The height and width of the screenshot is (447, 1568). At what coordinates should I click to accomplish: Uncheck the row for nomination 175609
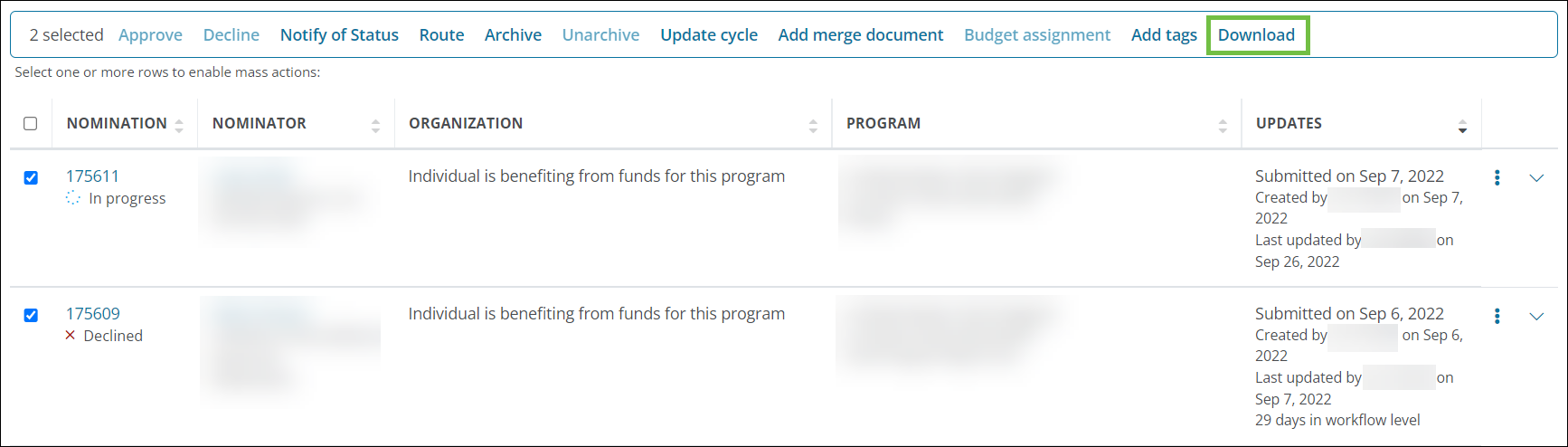click(31, 316)
